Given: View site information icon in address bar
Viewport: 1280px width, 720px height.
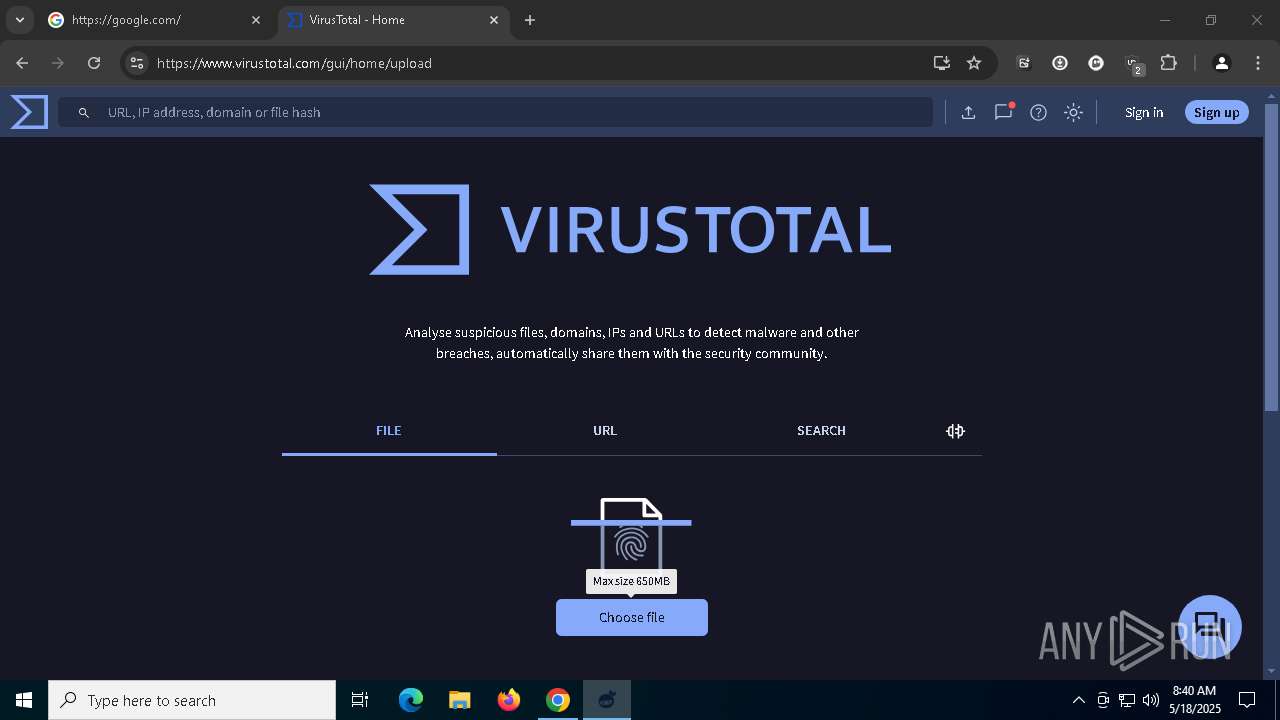Looking at the screenshot, I should 137,63.
